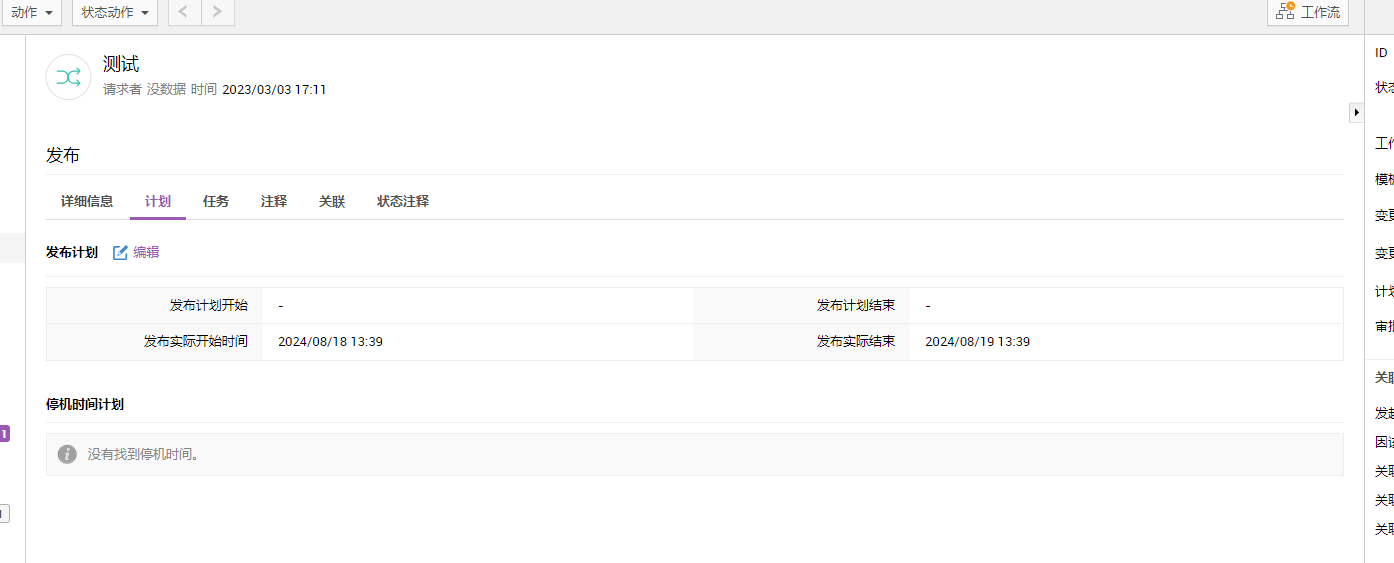The image size is (1394, 563).
Task: Open the 动作 dropdown menu
Action: click(31, 12)
